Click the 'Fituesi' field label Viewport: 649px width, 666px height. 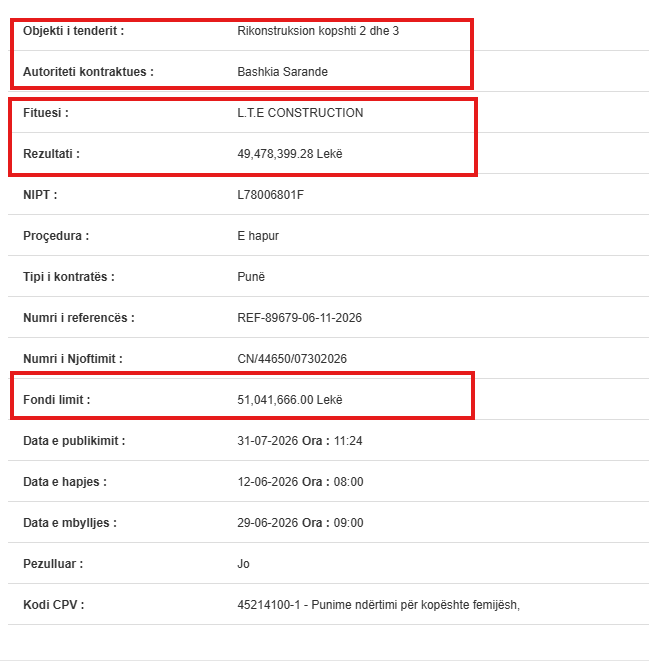point(46,113)
